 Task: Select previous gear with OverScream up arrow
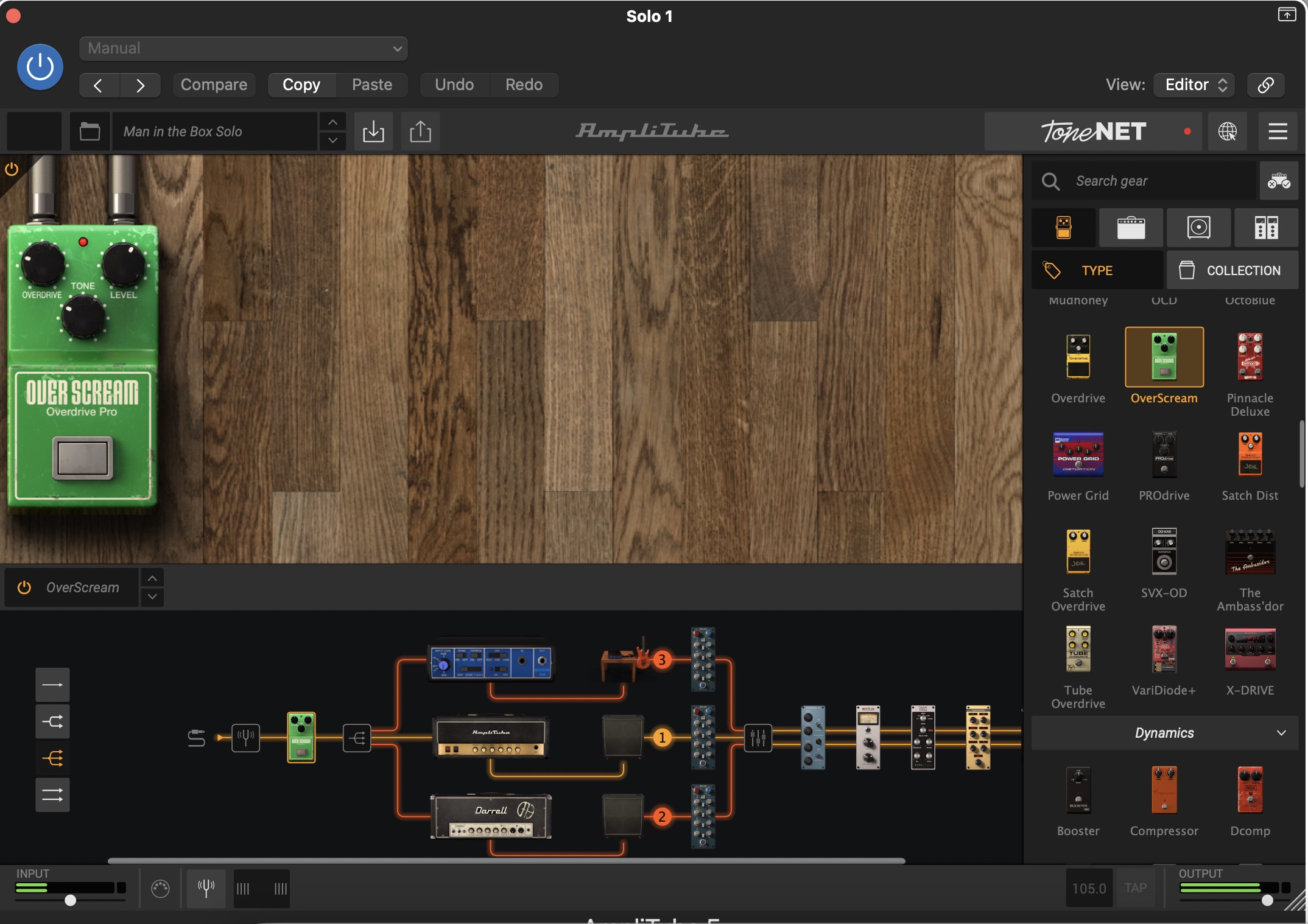[x=152, y=578]
